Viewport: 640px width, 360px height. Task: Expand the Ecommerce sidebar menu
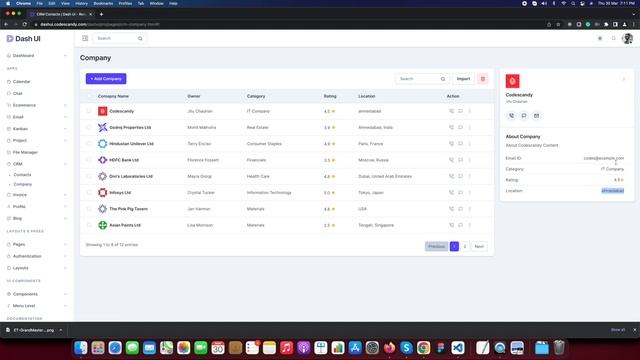point(37,105)
